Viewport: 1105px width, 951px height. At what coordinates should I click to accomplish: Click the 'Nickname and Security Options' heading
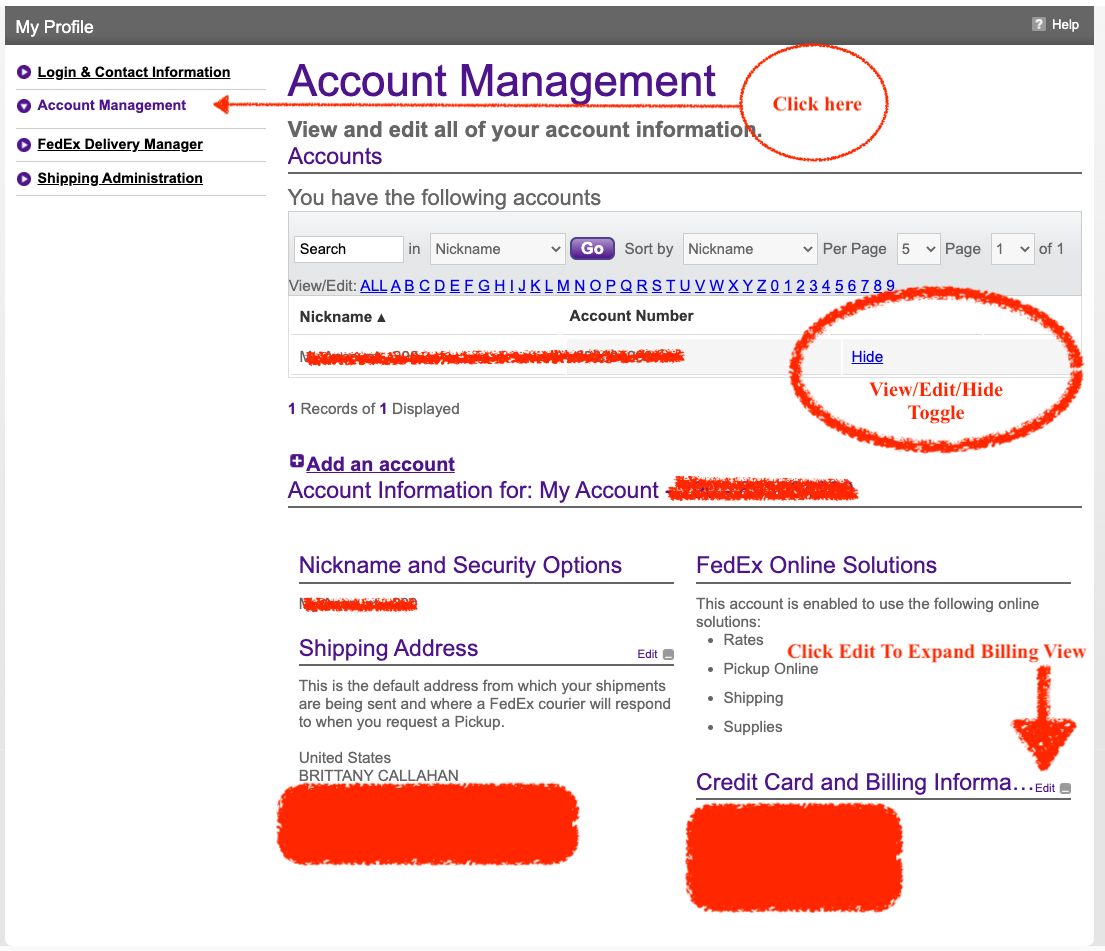pos(460,565)
